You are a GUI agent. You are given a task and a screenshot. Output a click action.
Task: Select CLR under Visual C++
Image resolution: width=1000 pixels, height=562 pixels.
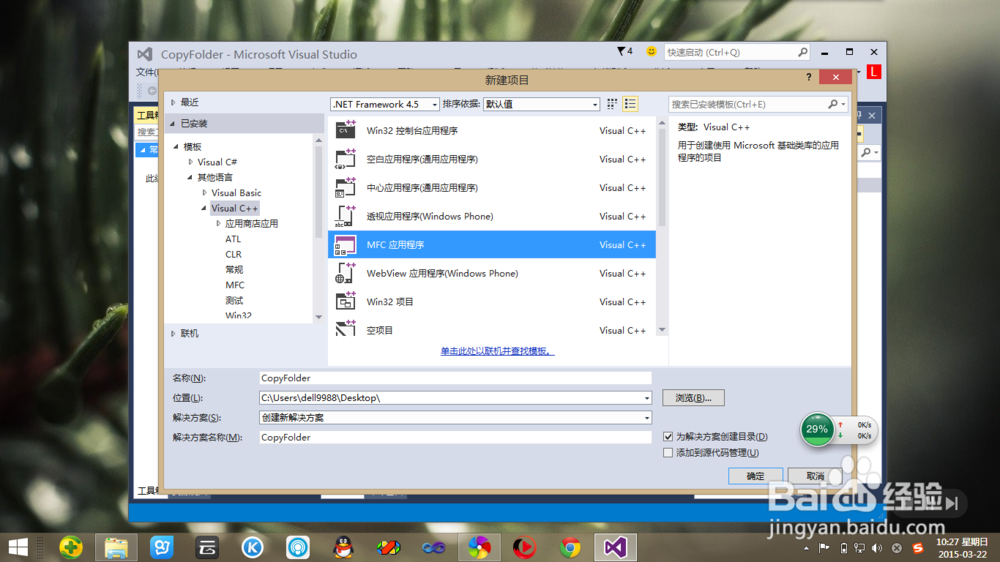233,254
